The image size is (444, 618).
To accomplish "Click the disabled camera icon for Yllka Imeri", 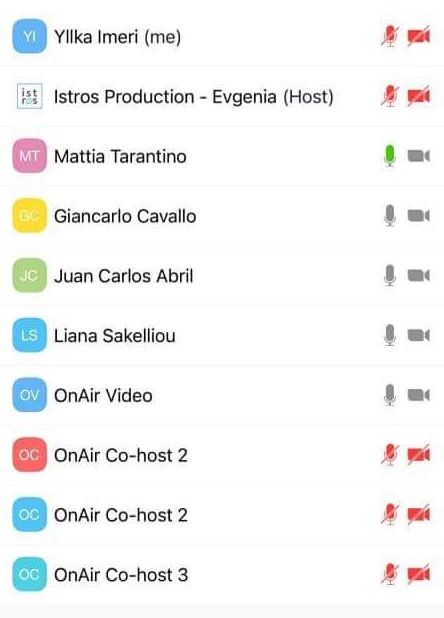I will [418, 37].
